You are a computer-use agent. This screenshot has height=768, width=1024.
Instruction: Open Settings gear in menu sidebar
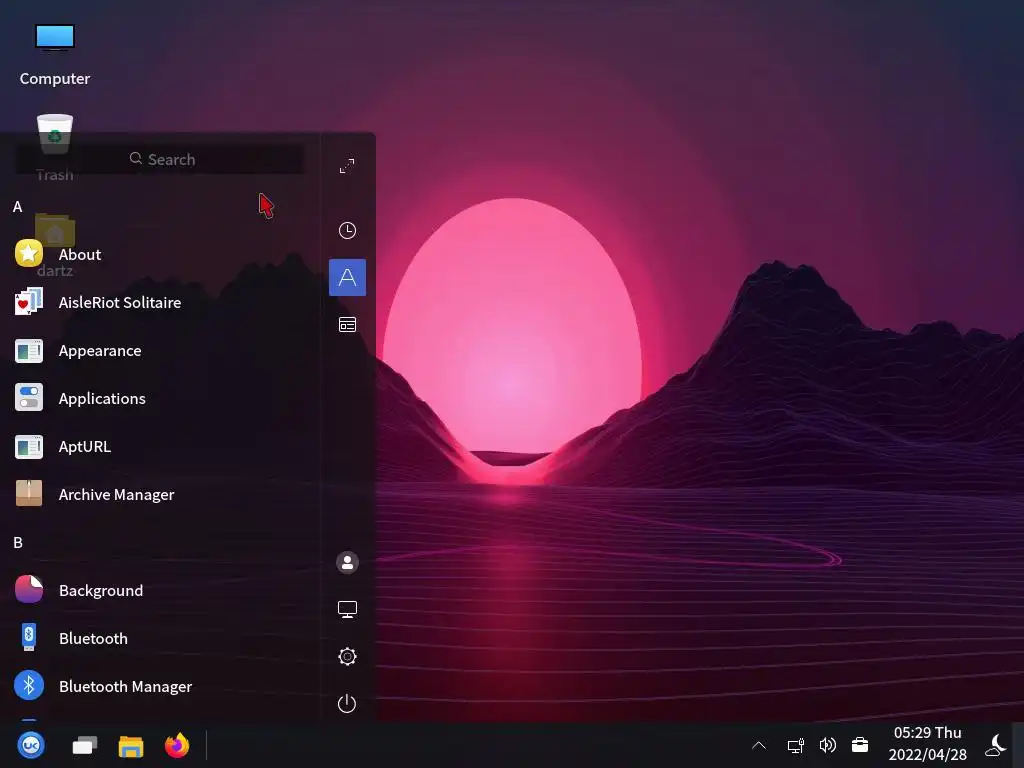(x=347, y=656)
